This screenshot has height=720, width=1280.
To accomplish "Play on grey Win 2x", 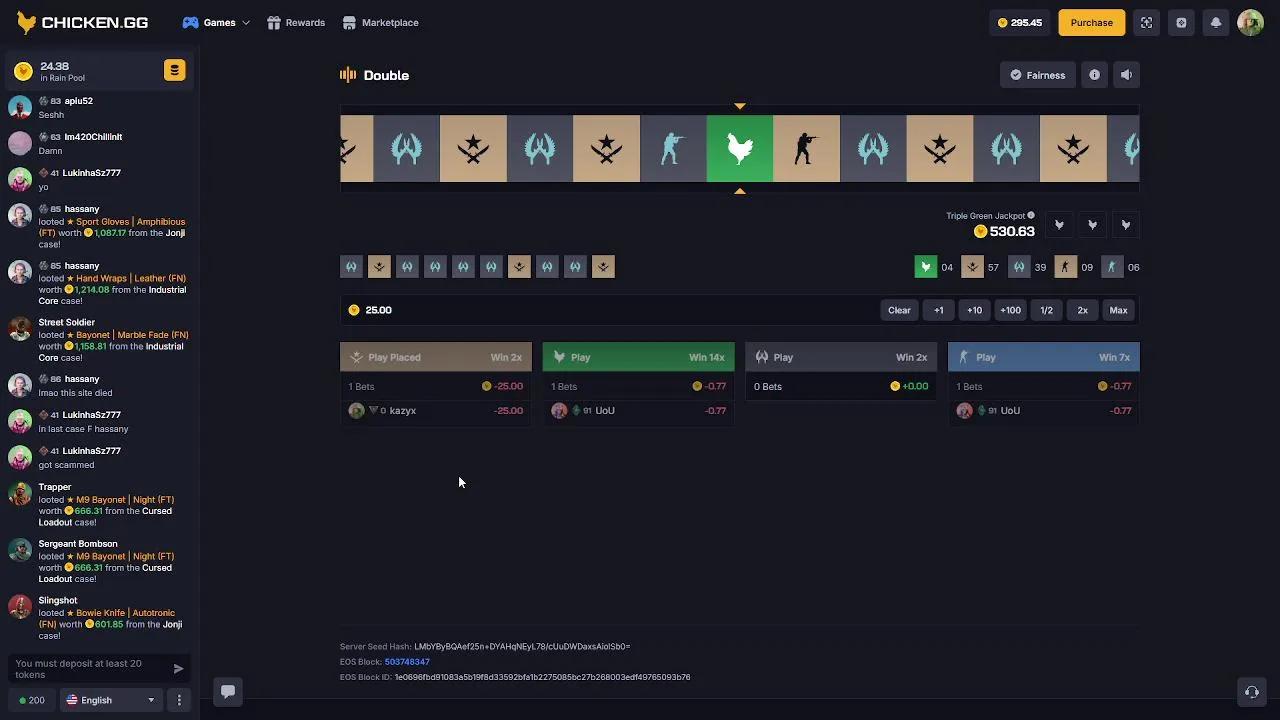I will [841, 357].
